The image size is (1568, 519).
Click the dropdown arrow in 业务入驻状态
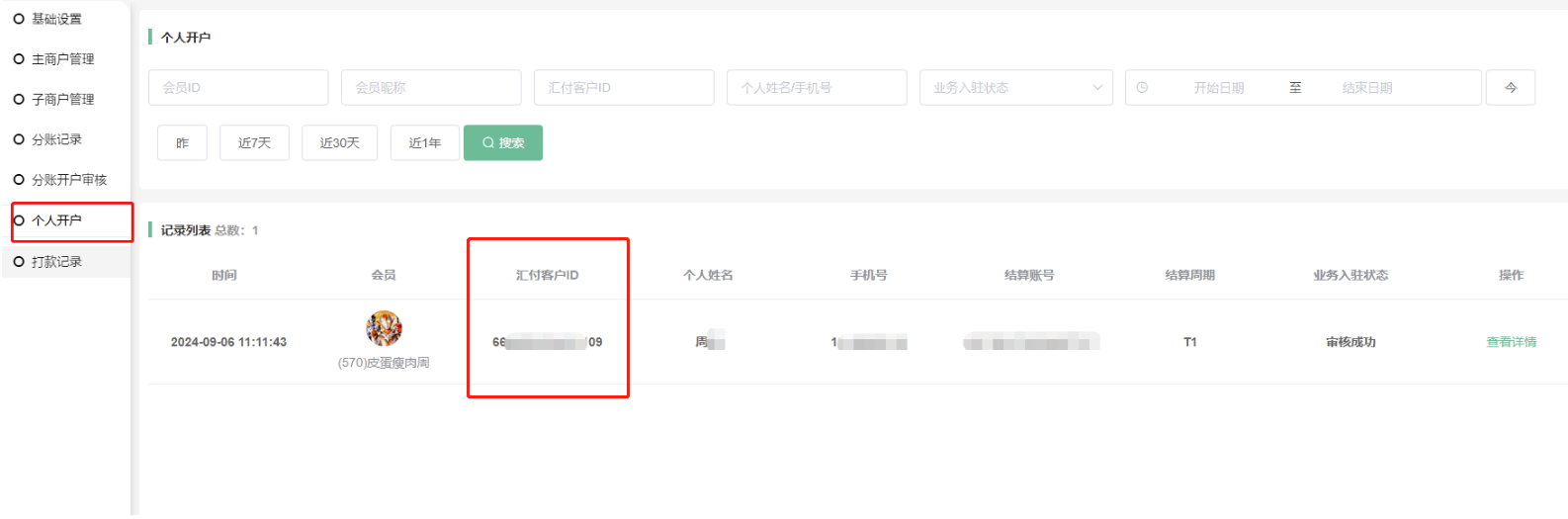pos(1097,88)
